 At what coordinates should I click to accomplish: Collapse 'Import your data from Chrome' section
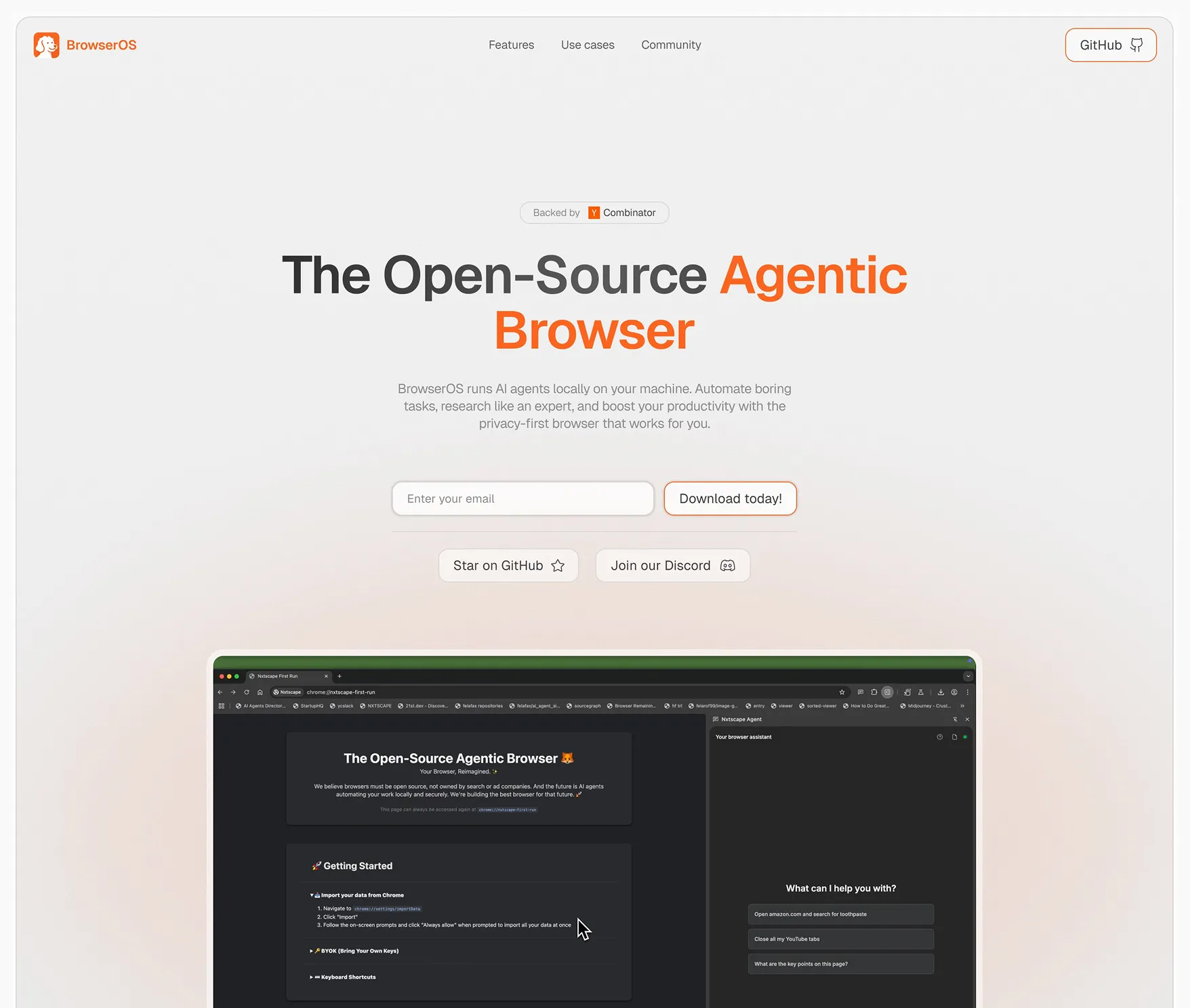point(357,896)
